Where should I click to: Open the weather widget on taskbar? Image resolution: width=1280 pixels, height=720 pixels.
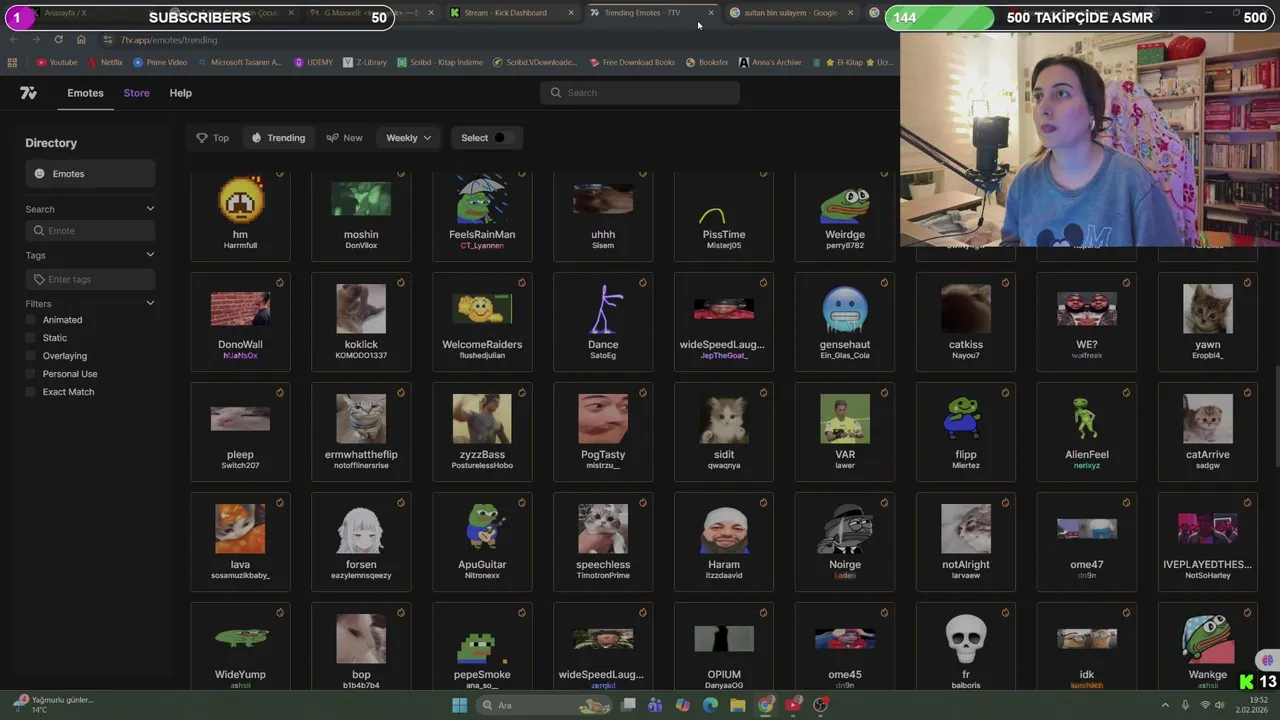coord(55,704)
